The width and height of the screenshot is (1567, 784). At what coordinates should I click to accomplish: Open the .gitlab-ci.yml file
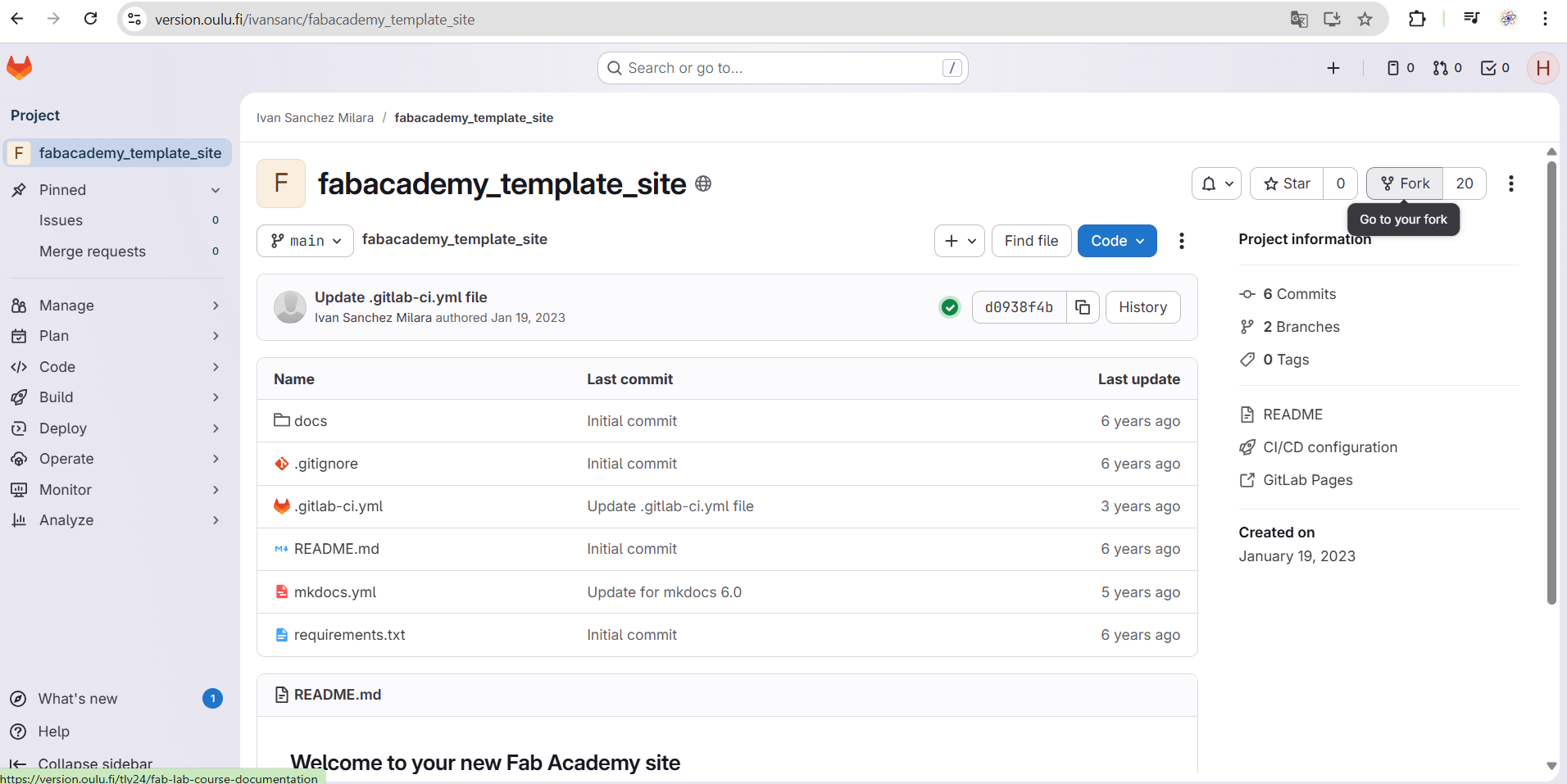pyautogui.click(x=338, y=506)
